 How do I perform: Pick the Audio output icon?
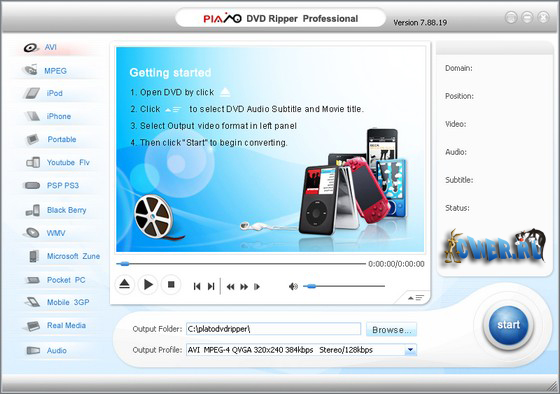(33, 350)
